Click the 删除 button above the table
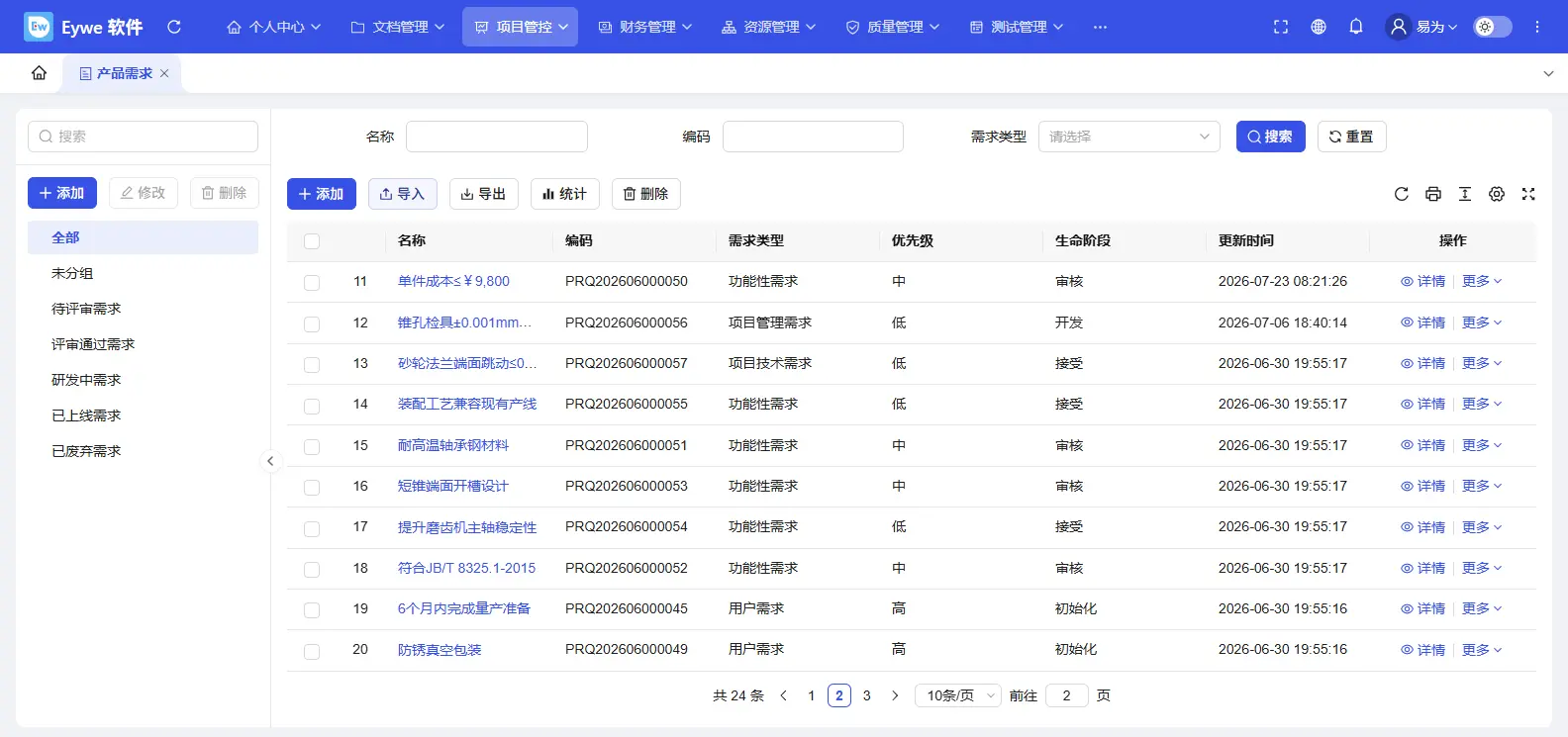The height and width of the screenshot is (737, 1568). (x=646, y=194)
